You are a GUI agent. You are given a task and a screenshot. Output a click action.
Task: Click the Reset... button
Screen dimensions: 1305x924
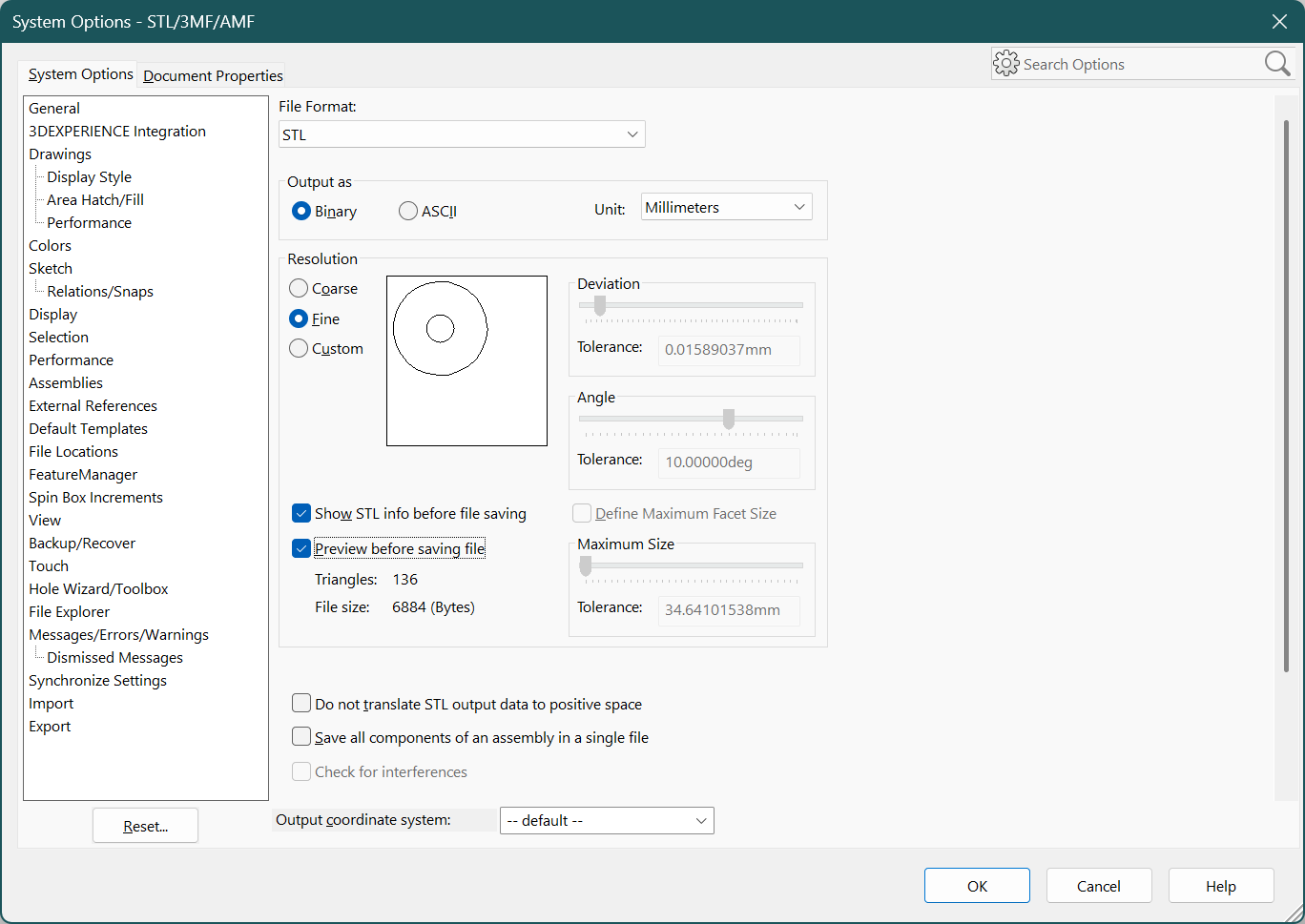point(145,826)
